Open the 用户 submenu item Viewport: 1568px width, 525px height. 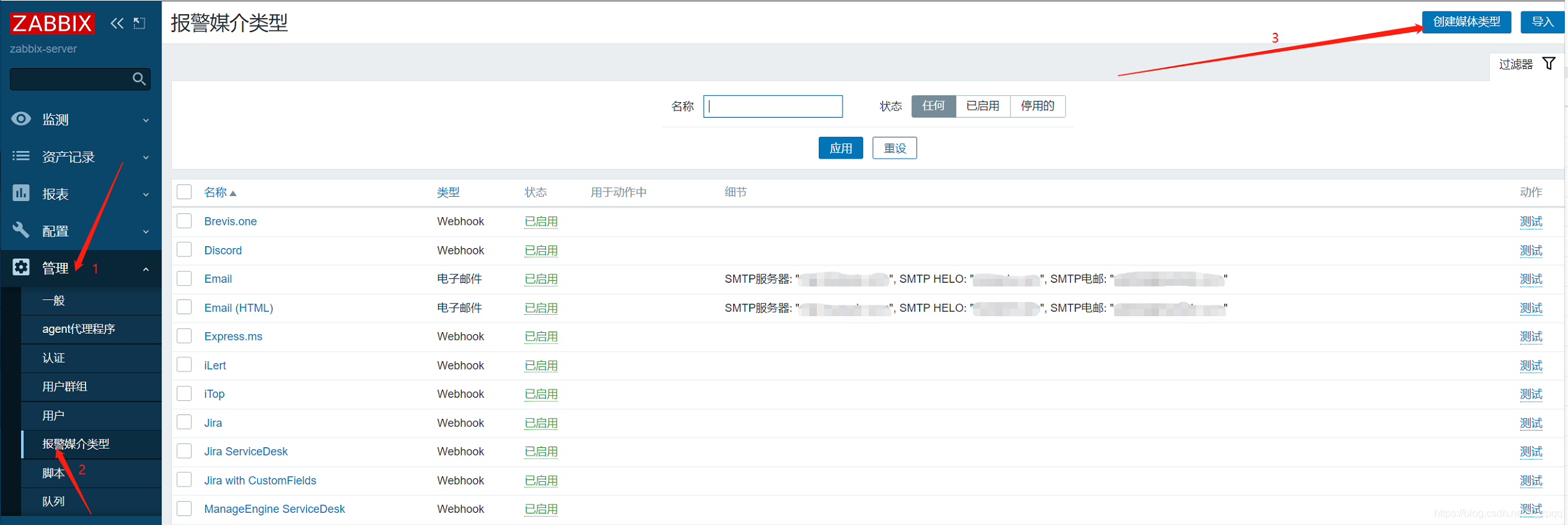[x=91, y=415]
